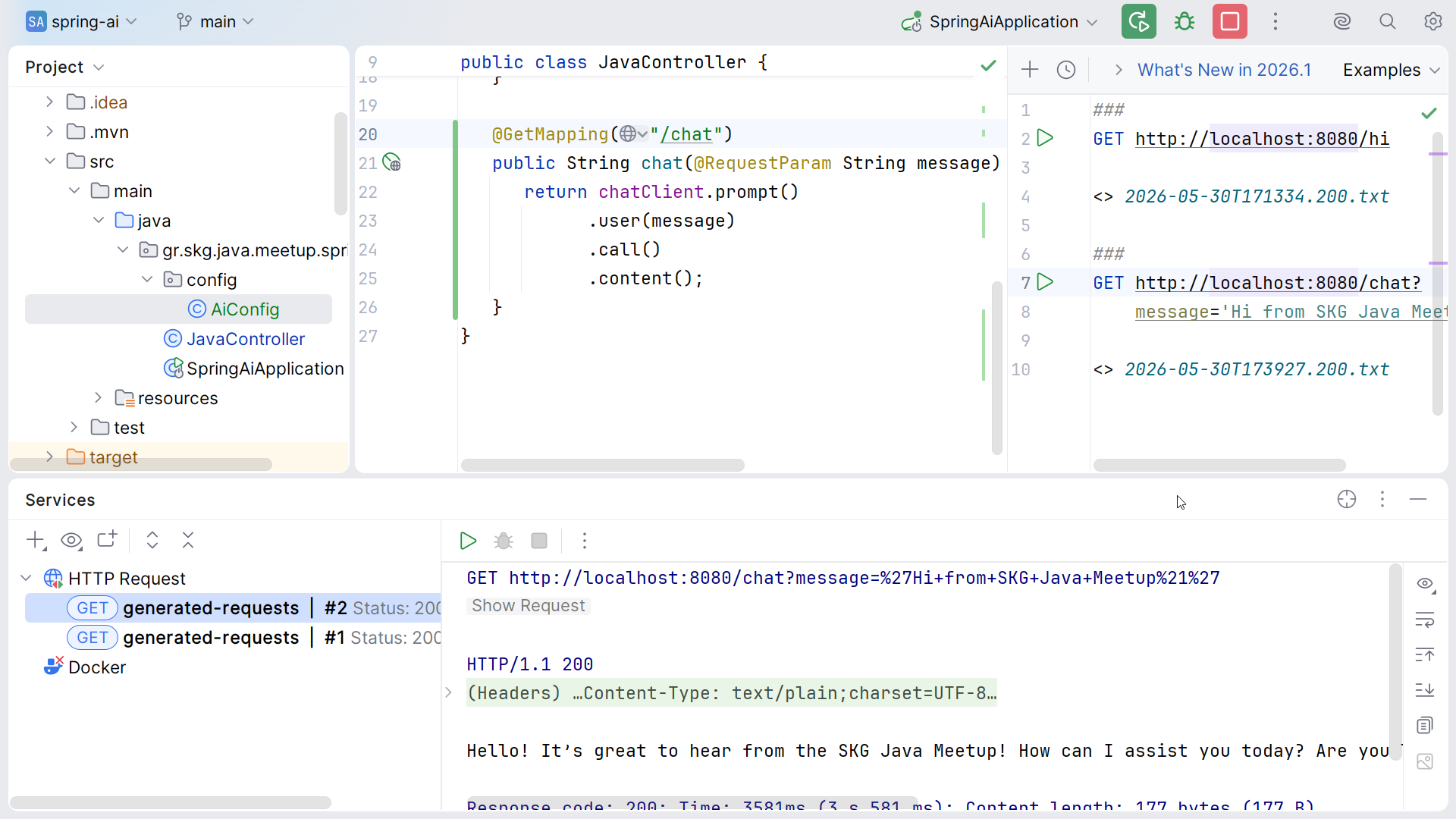1456x819 pixels.
Task: Run the GET /hi request gutter arrow
Action: point(1045,138)
